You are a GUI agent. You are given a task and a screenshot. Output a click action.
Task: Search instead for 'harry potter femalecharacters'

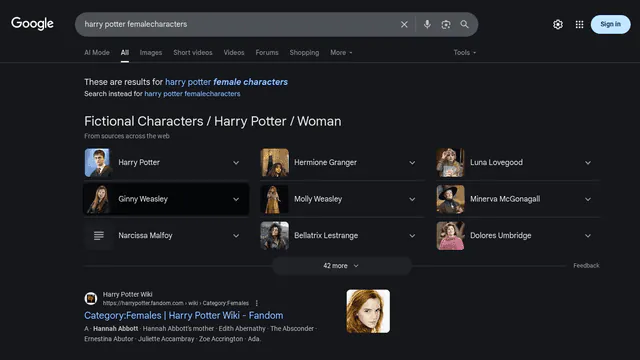[x=192, y=94]
